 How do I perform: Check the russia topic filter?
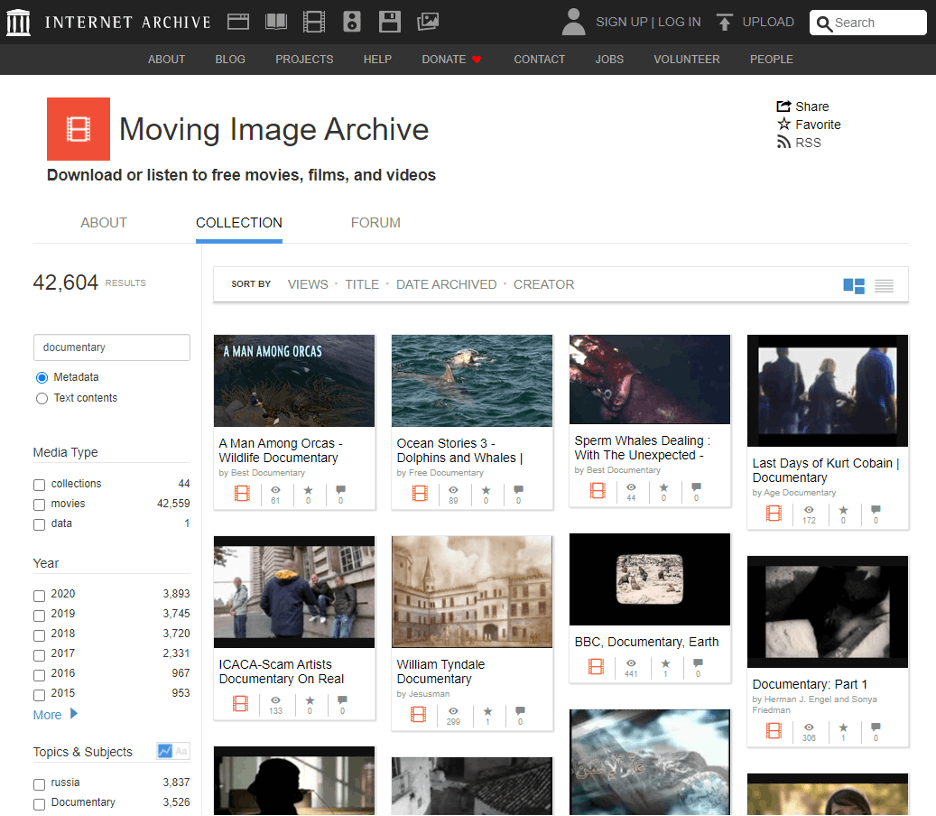[x=39, y=784]
